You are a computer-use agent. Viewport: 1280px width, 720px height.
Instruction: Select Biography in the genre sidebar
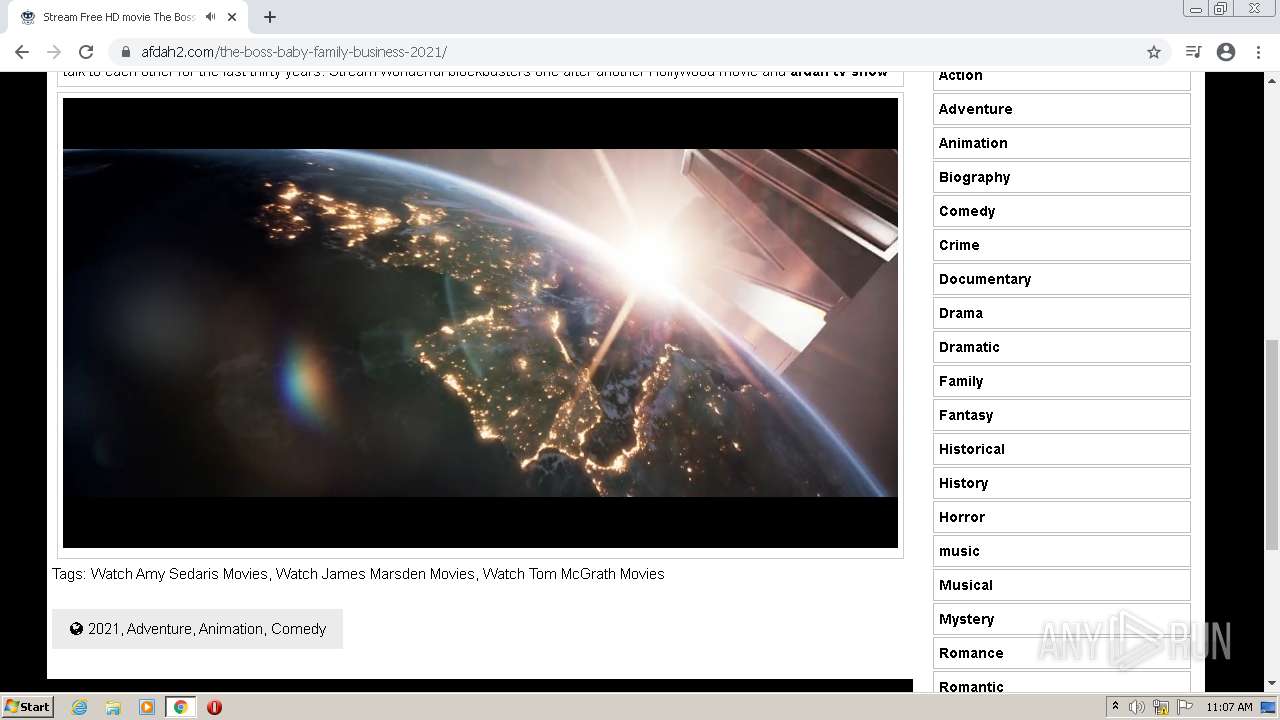coord(1061,177)
